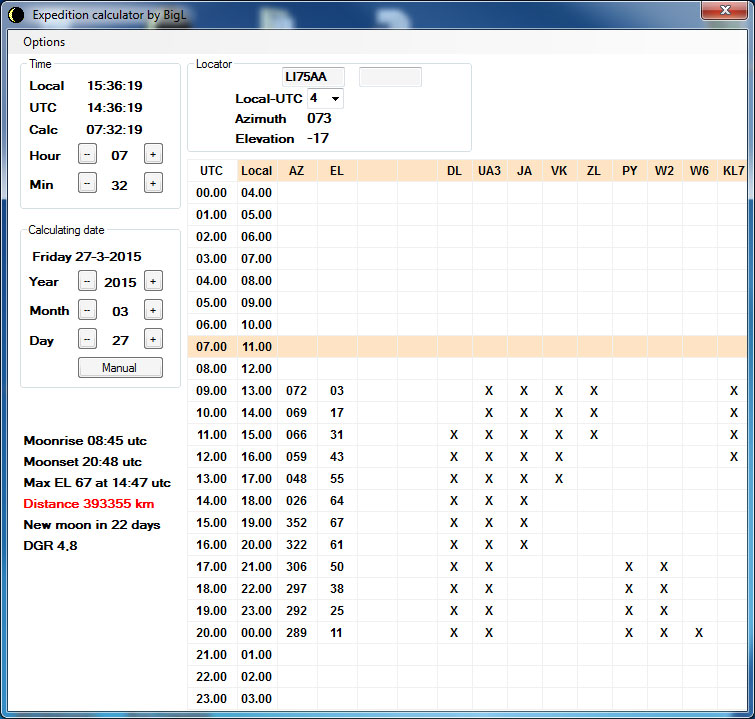The height and width of the screenshot is (719, 755).
Task: Edit the LI75AA locator field
Action: point(313,77)
